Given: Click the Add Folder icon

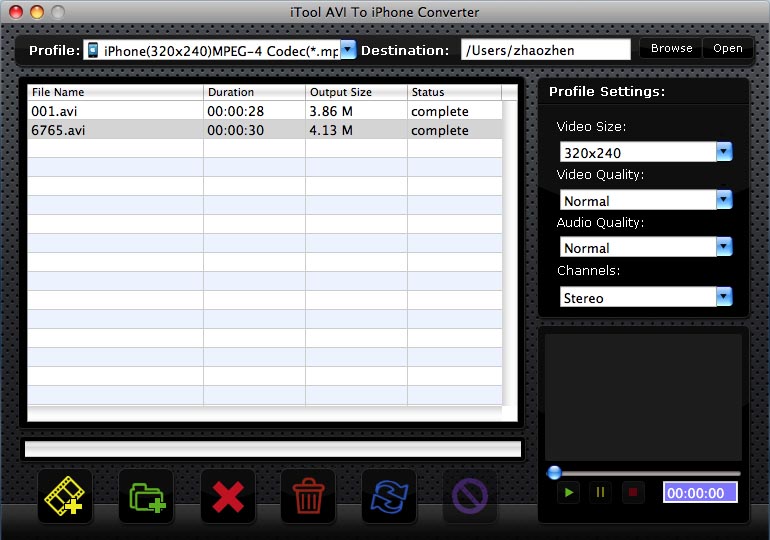Looking at the screenshot, I should point(146,496).
